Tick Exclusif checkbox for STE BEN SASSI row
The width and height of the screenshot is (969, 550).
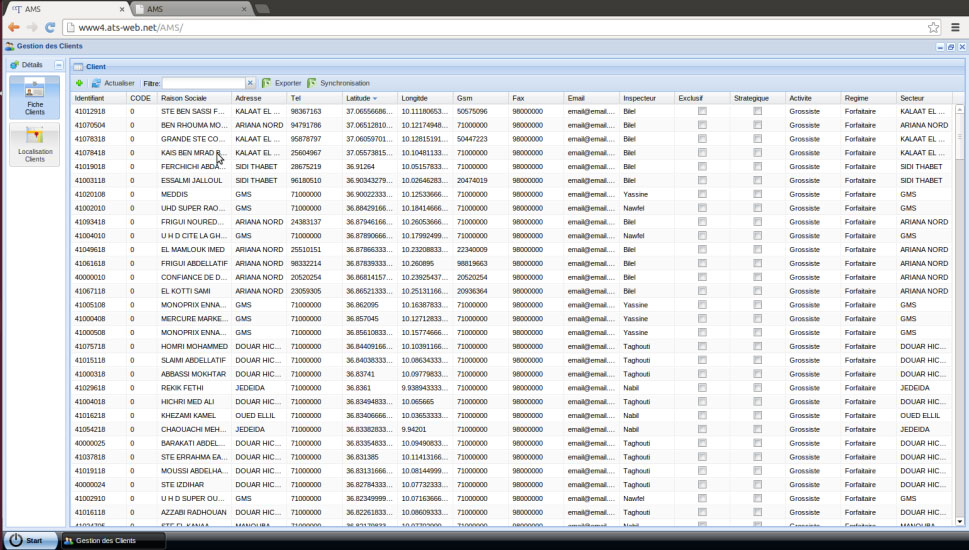702,112
